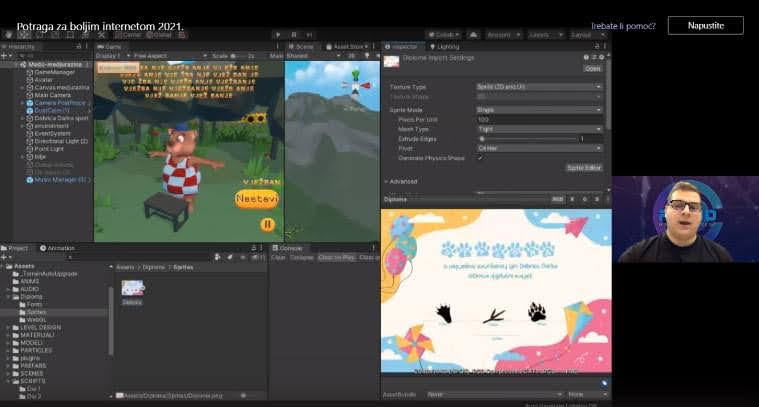Click the scene orientation gizmo
The height and width of the screenshot is (407, 759).
[x=356, y=85]
